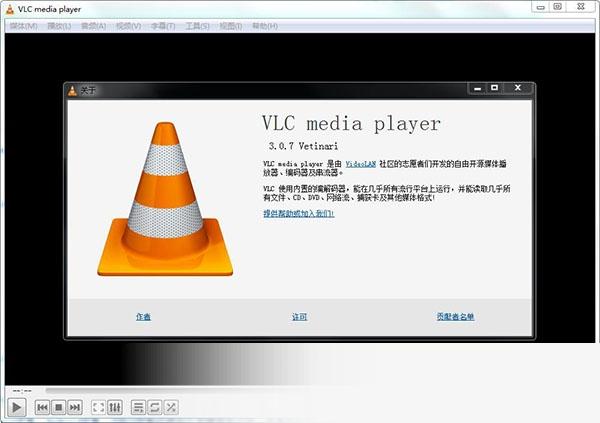Open the 工具(S) tools menu

pos(197,26)
